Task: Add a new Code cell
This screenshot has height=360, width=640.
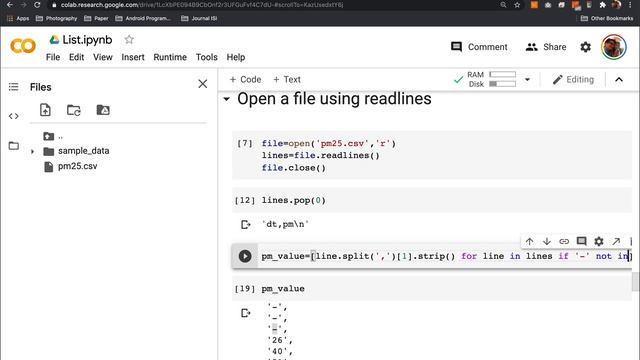Action: tap(245, 80)
